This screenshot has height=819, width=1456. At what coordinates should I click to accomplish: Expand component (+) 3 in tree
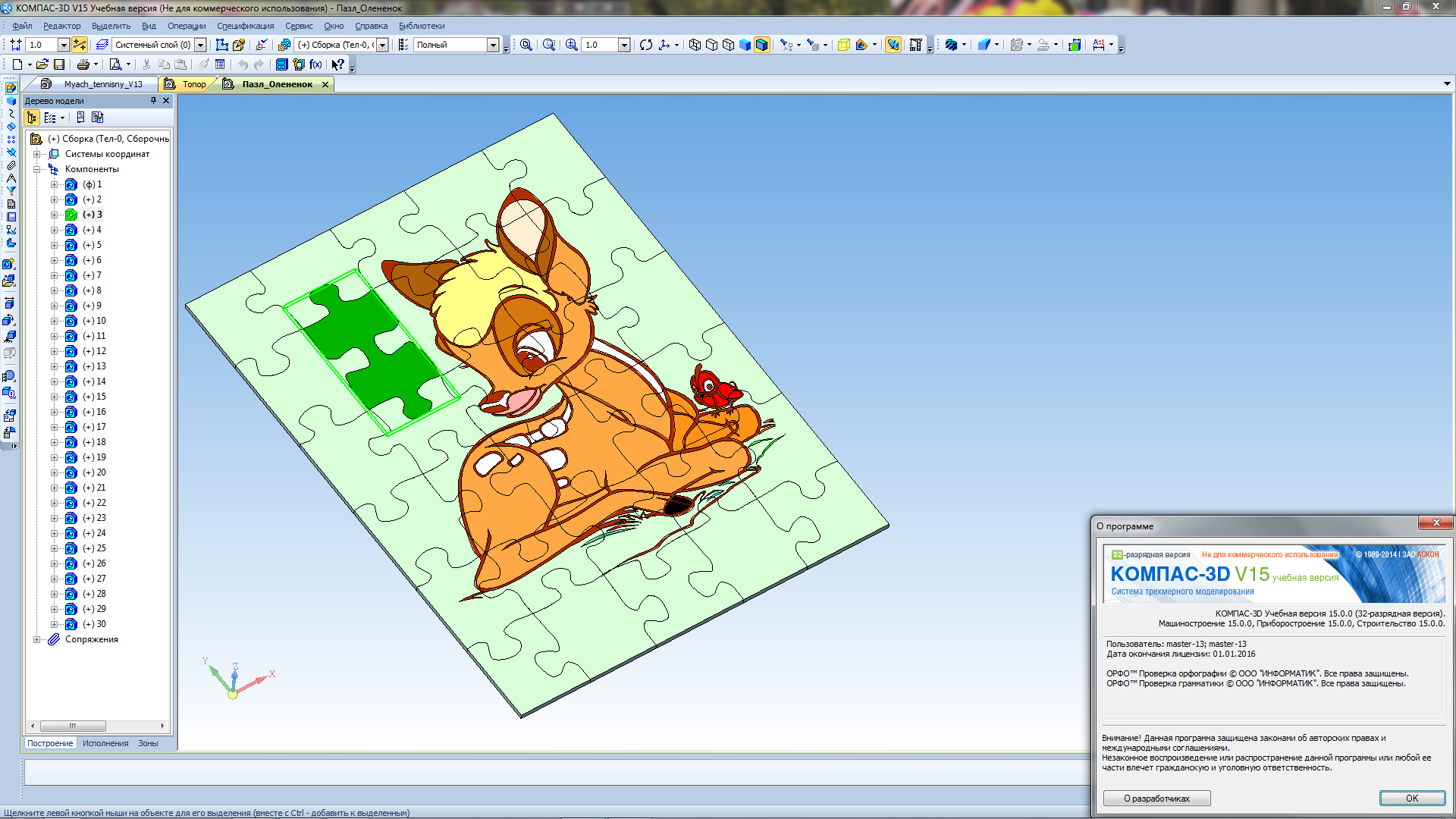point(54,215)
